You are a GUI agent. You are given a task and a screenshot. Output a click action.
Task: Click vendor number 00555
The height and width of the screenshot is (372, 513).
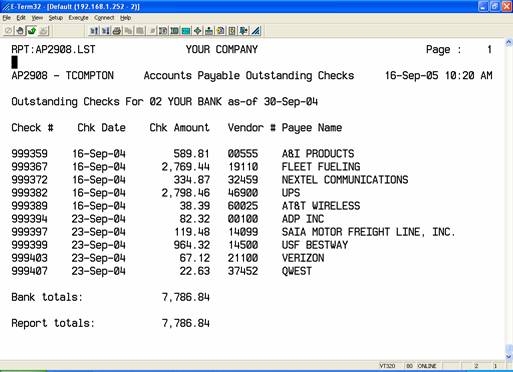[243, 154]
